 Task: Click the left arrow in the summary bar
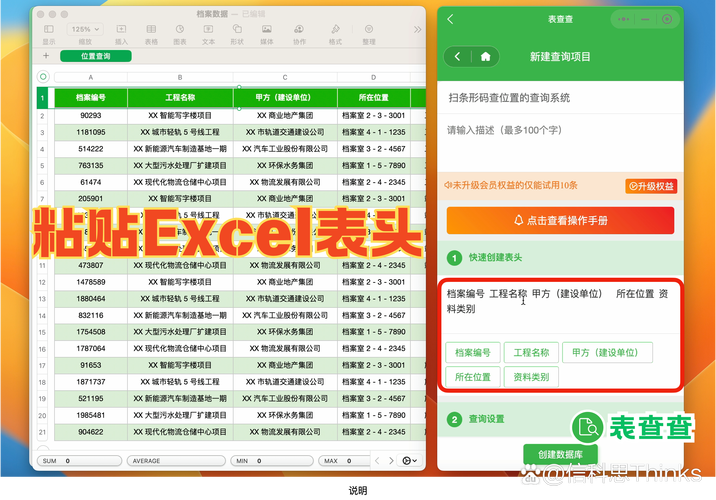(377, 461)
